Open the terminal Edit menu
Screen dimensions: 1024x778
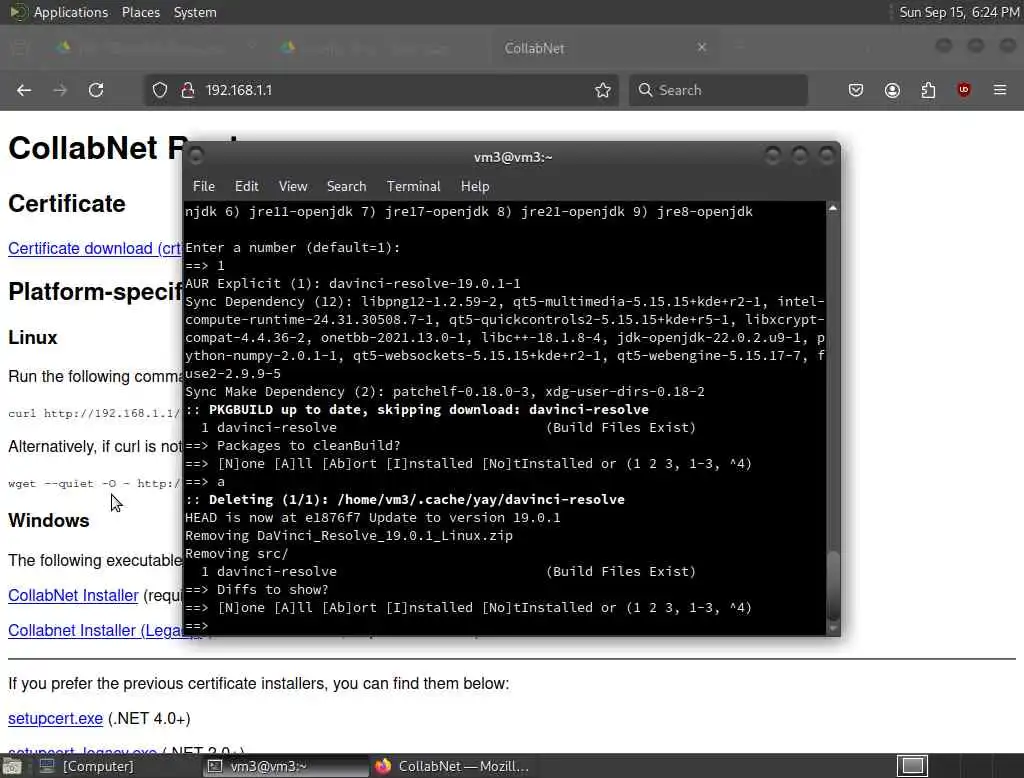click(246, 186)
